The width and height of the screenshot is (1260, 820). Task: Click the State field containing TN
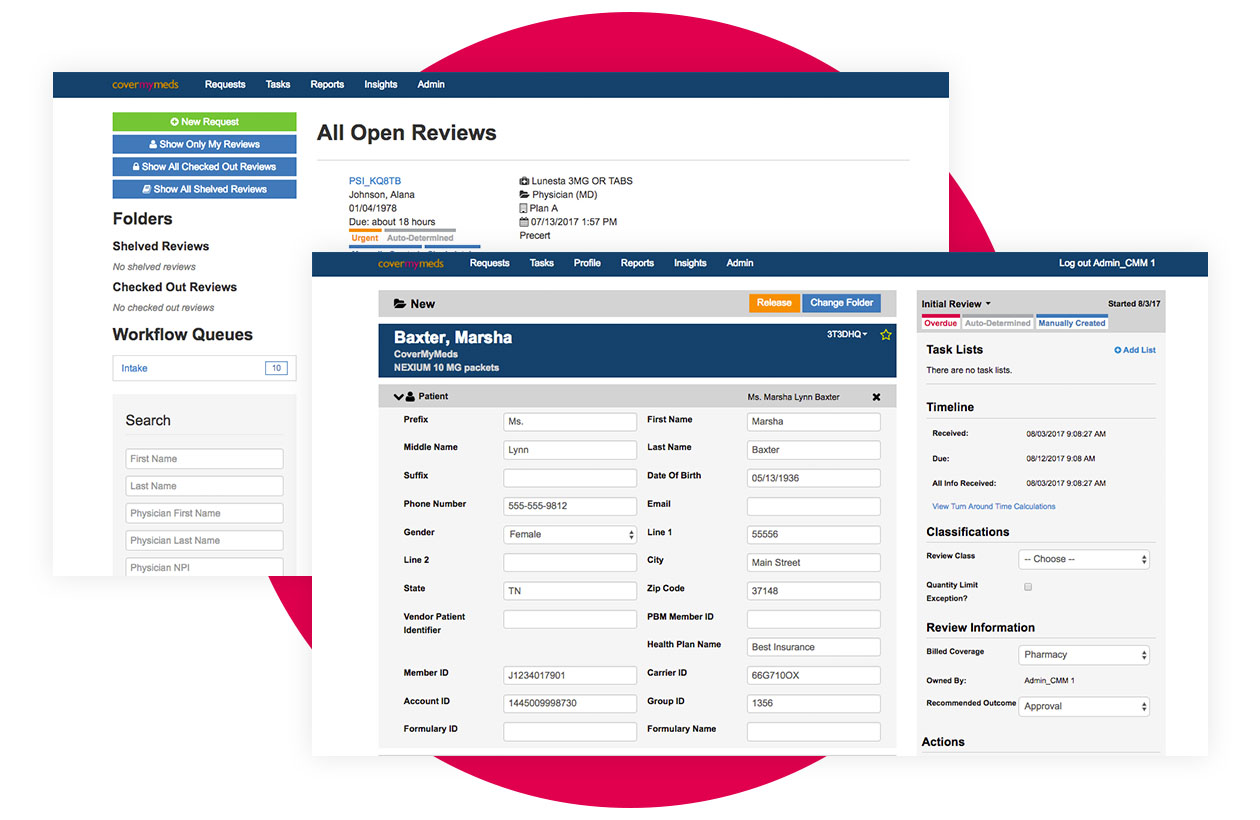pyautogui.click(x=570, y=591)
